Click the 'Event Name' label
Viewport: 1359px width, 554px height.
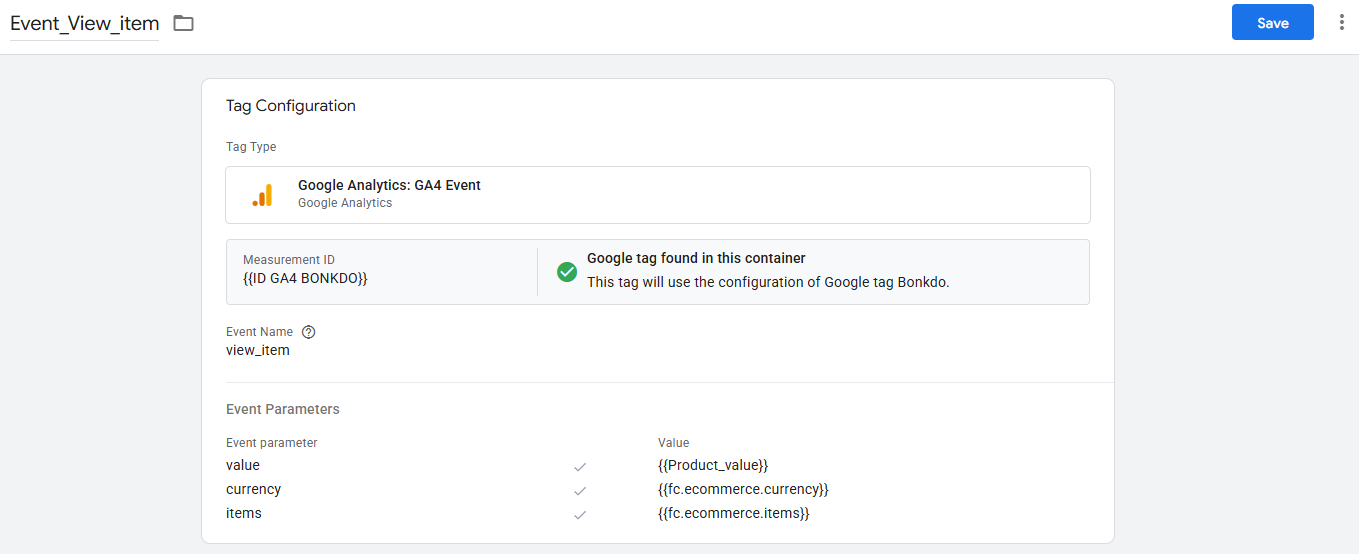[x=260, y=332]
